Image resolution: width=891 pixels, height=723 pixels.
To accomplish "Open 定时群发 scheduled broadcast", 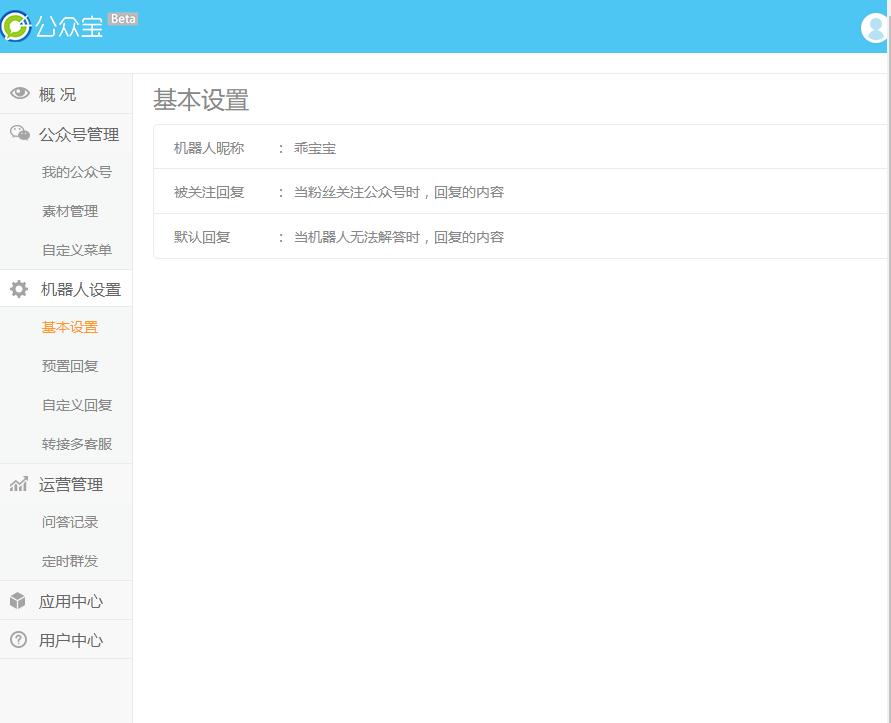I will (x=69, y=560).
